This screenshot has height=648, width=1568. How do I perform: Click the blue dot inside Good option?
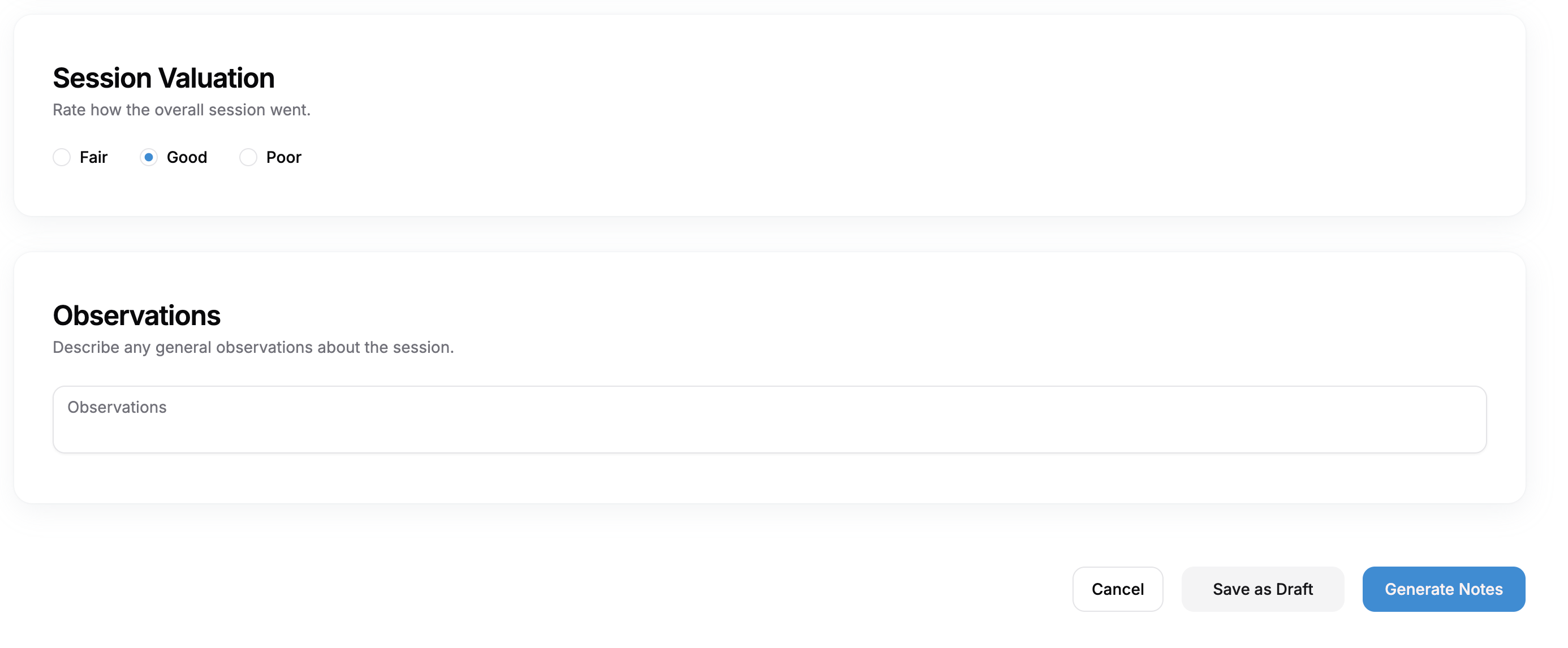[x=149, y=157]
